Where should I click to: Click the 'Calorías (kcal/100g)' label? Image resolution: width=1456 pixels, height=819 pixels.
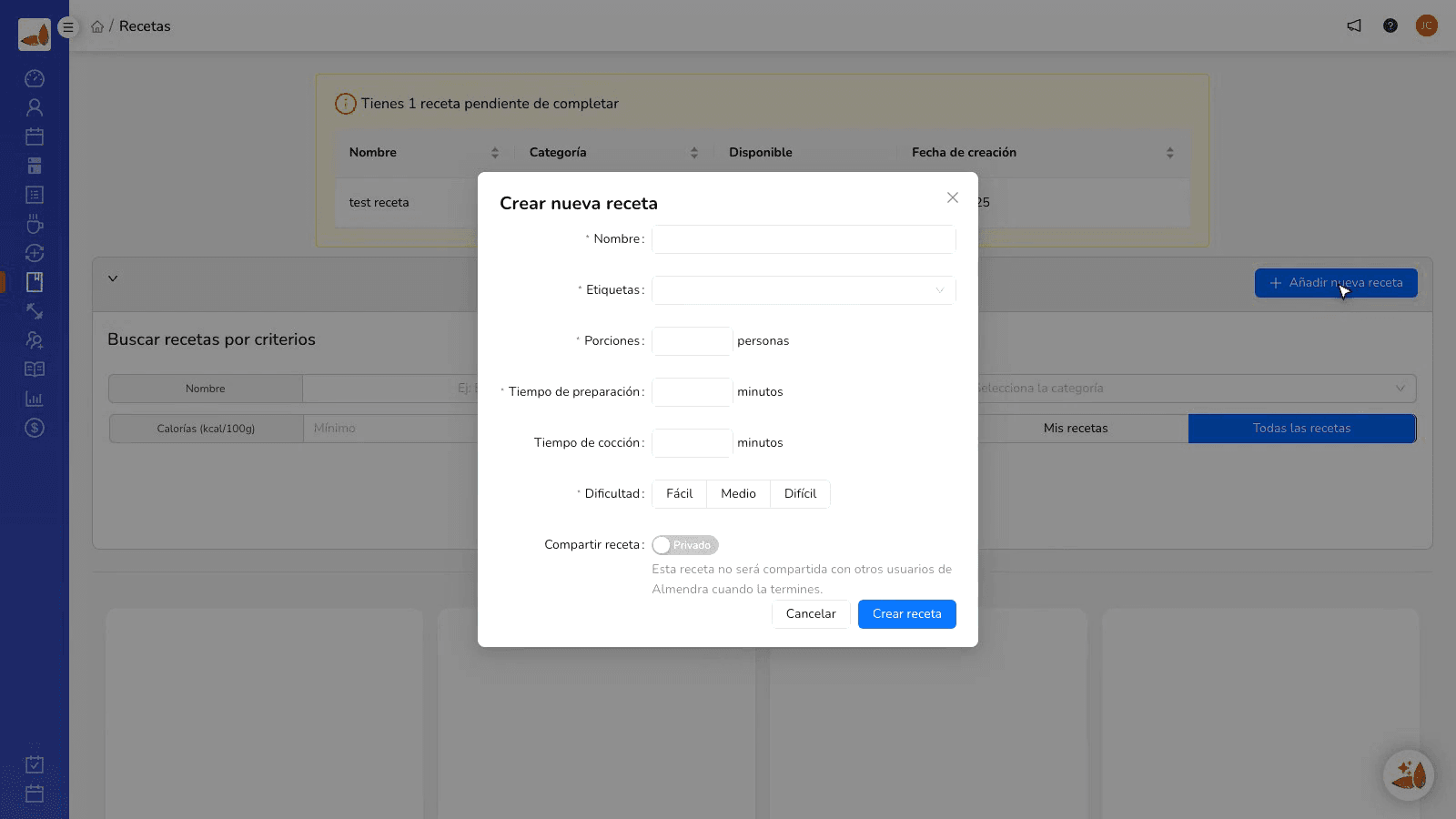point(206,429)
